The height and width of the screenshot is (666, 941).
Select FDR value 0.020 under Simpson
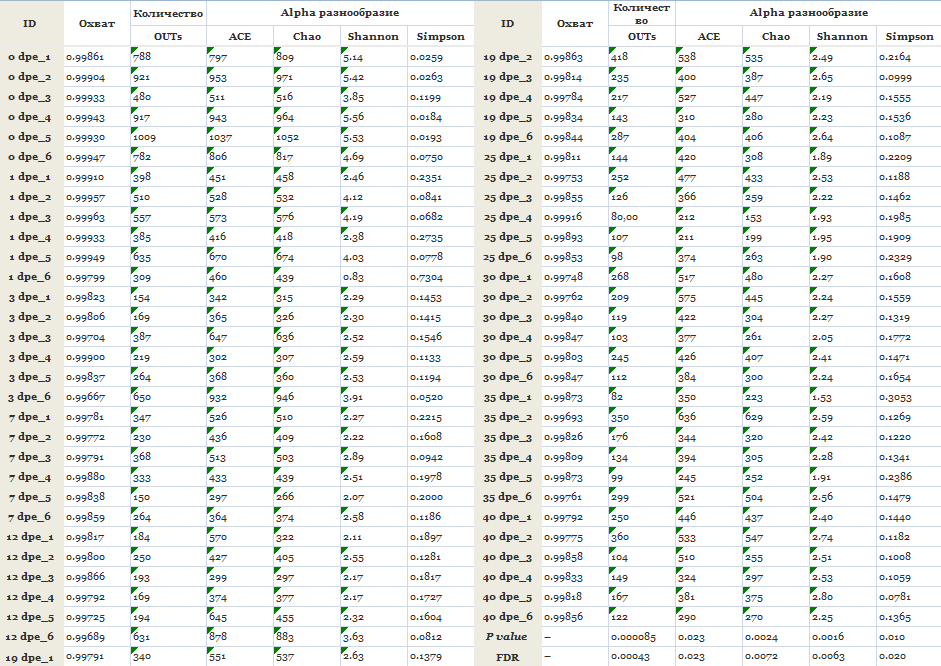892,657
